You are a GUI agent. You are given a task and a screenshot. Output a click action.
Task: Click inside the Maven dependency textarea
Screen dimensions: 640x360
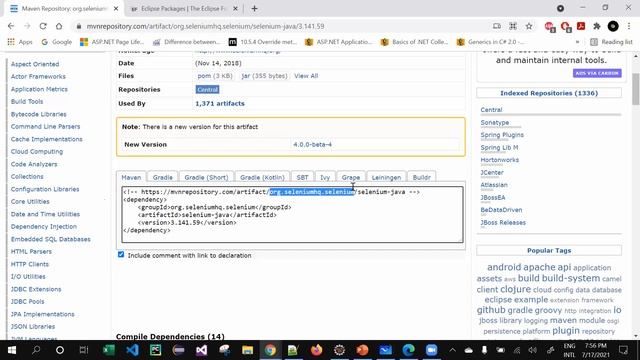[292, 215]
